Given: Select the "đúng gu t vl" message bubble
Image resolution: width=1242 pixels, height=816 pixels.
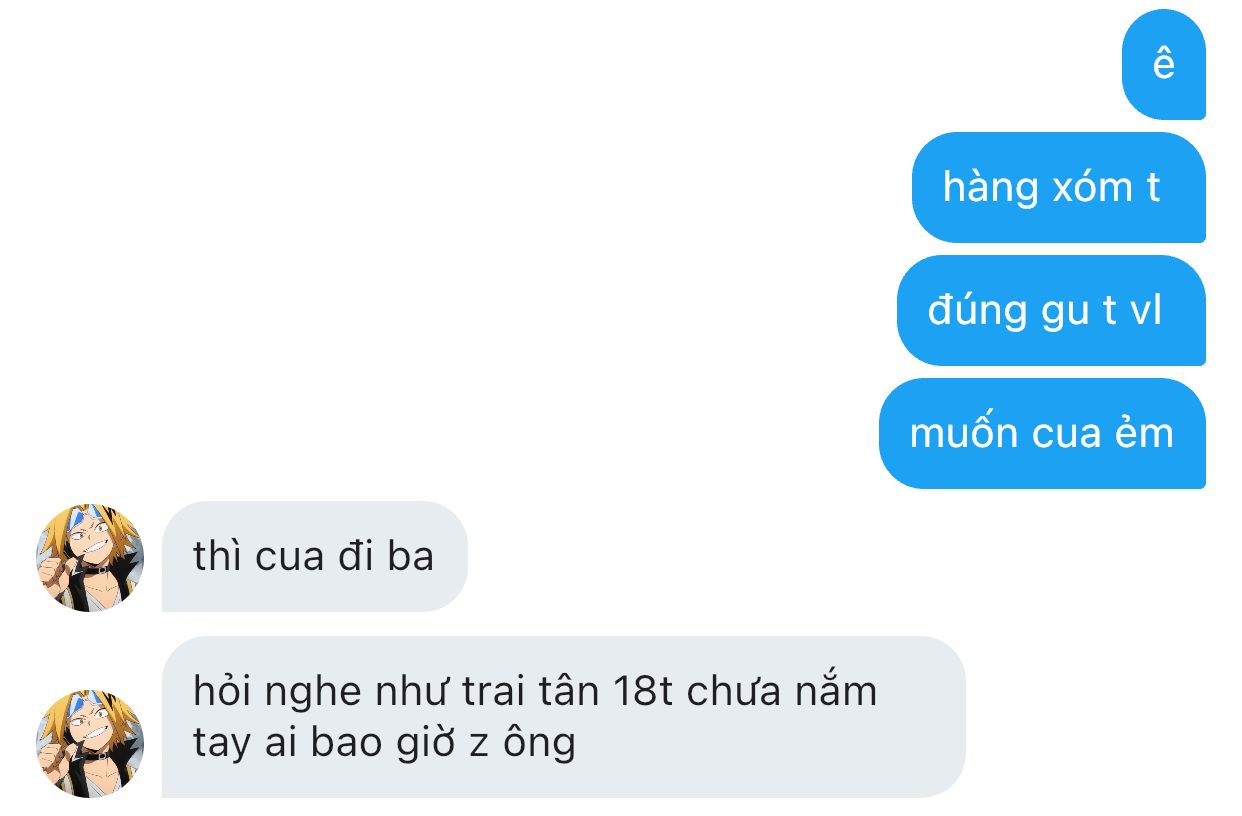Looking at the screenshot, I should click(1051, 311).
